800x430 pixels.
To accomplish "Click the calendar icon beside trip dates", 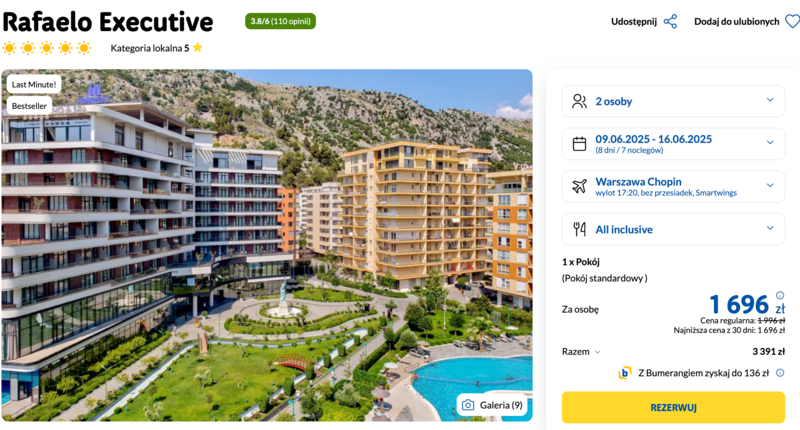I will click(x=579, y=144).
